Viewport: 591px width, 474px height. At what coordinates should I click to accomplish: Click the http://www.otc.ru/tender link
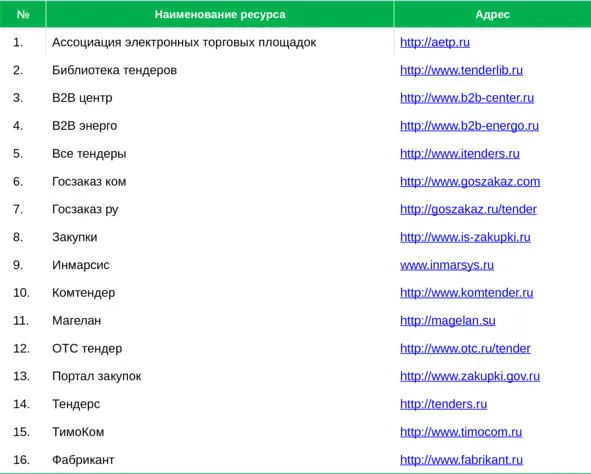pyautogui.click(x=465, y=349)
